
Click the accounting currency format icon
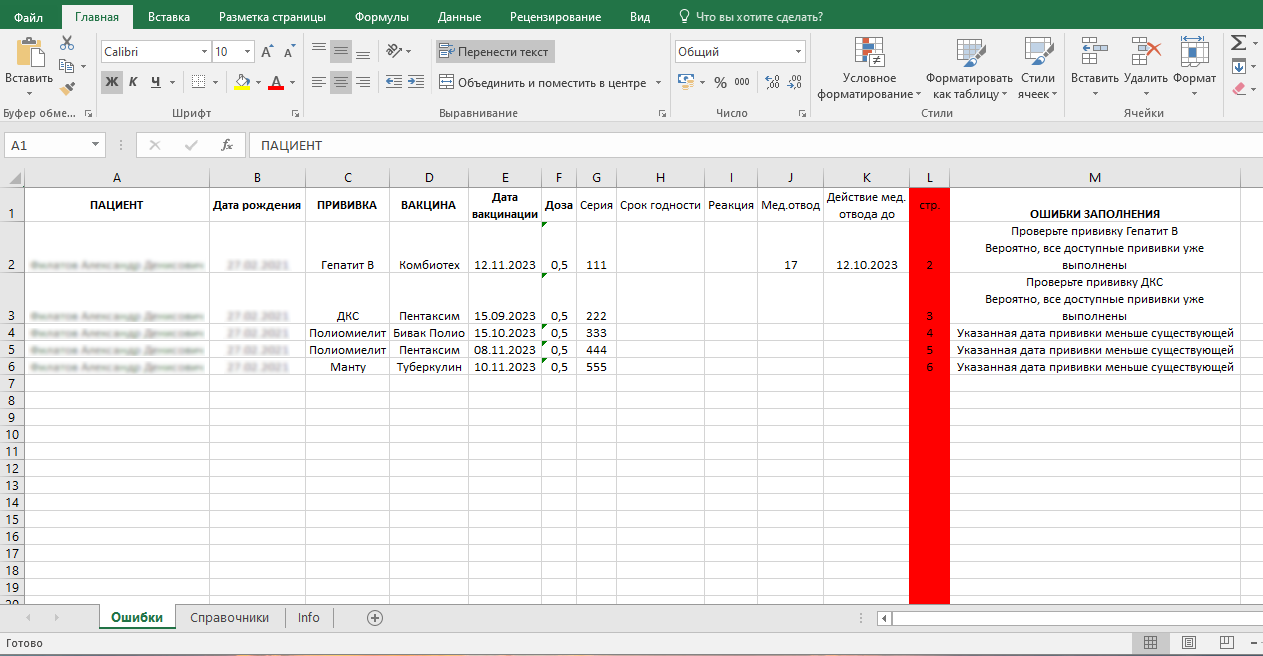click(686, 82)
